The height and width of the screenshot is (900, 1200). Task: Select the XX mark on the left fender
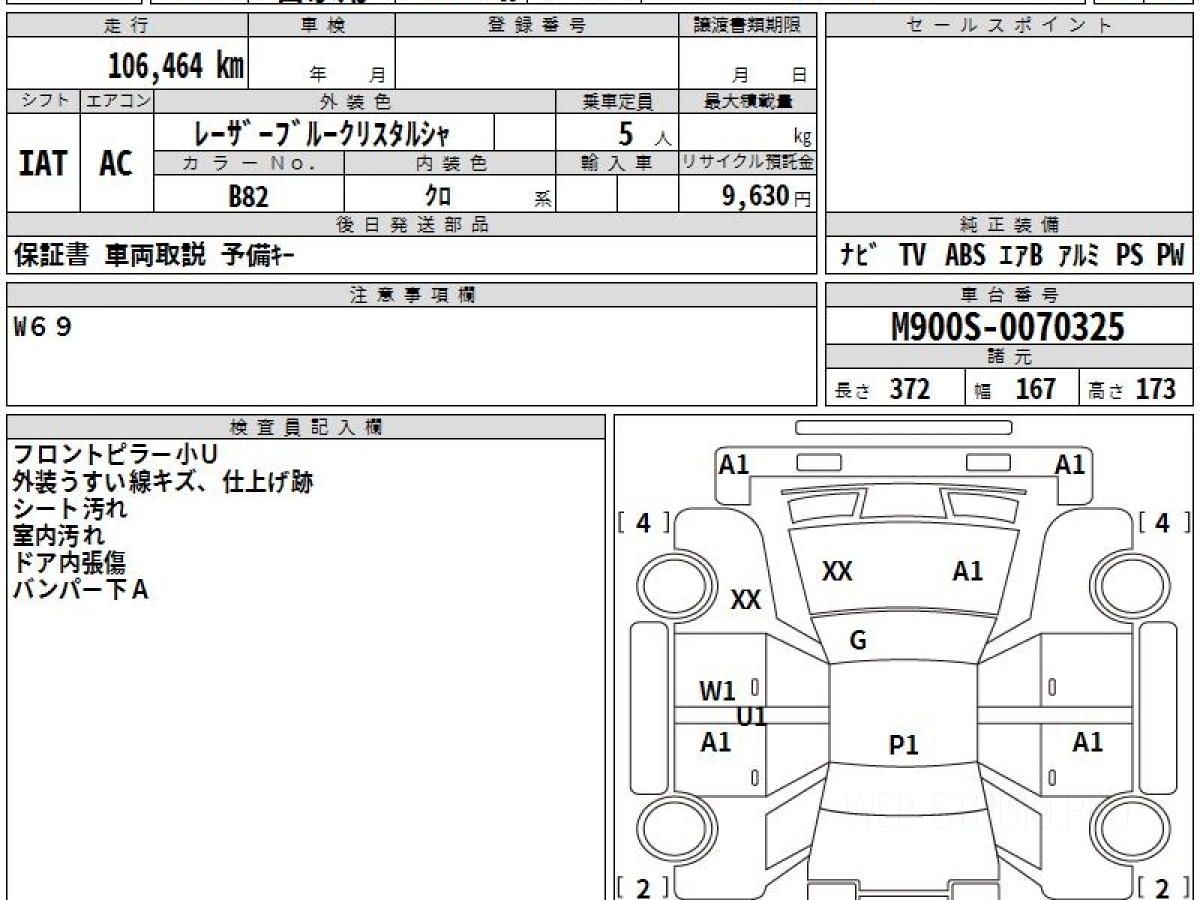(x=746, y=600)
